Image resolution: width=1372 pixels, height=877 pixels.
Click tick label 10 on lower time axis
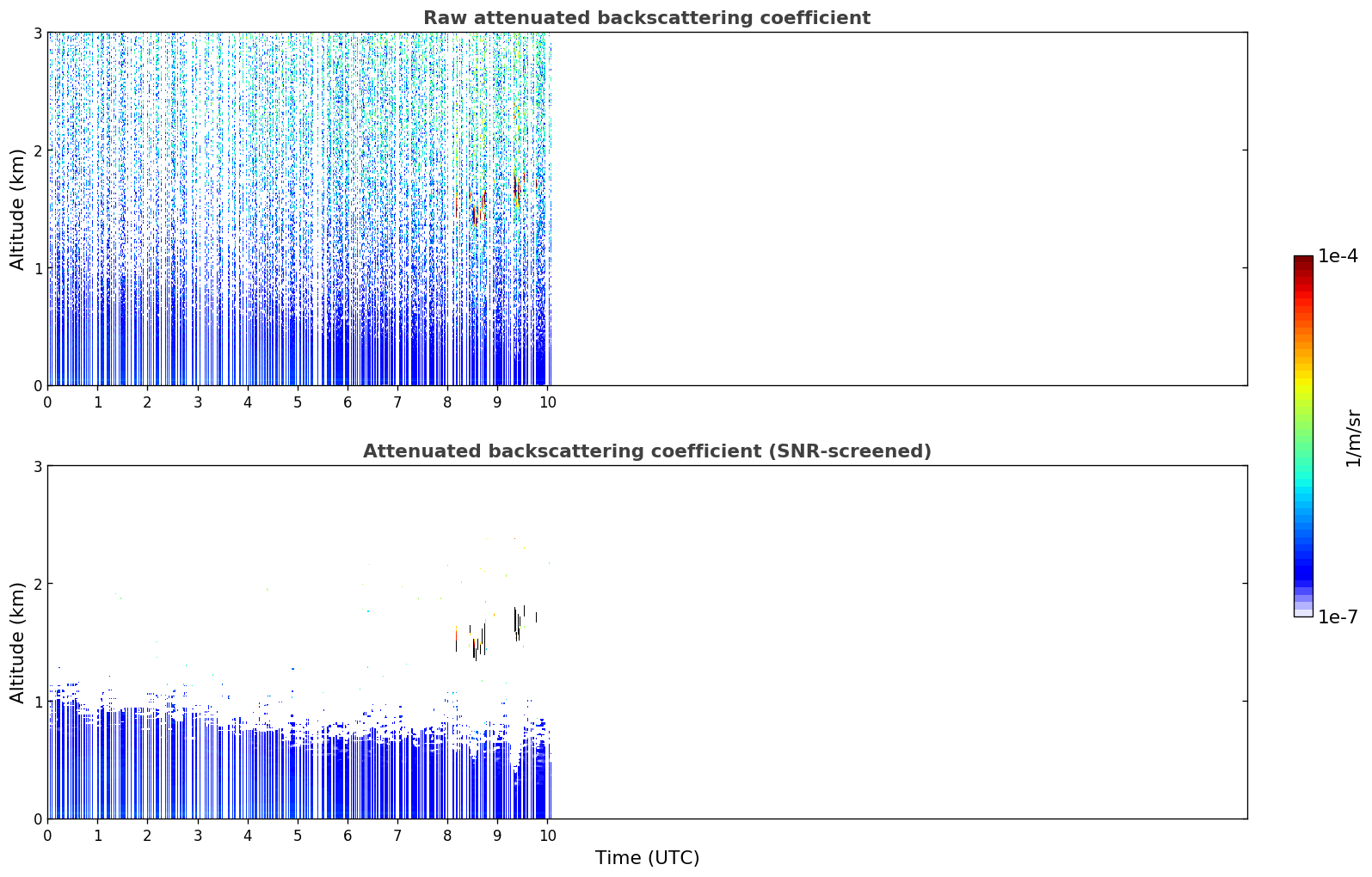click(x=547, y=835)
